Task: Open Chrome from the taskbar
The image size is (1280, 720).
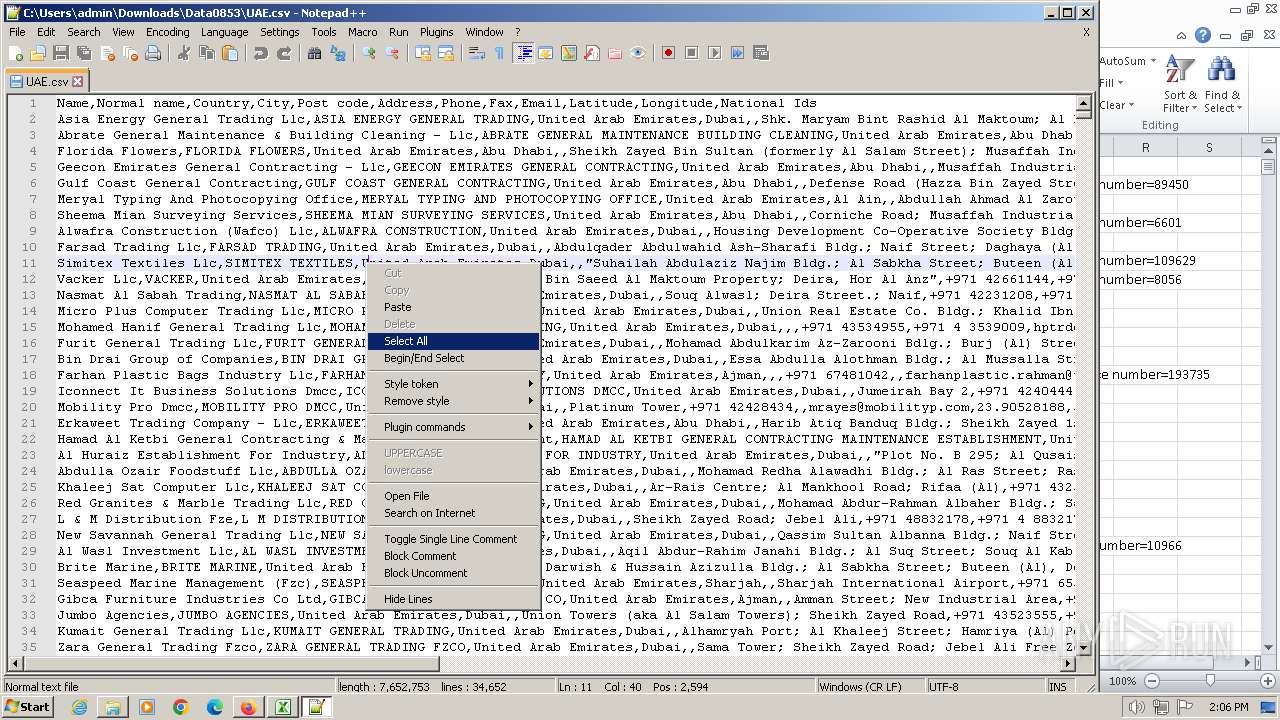Action: (180, 707)
